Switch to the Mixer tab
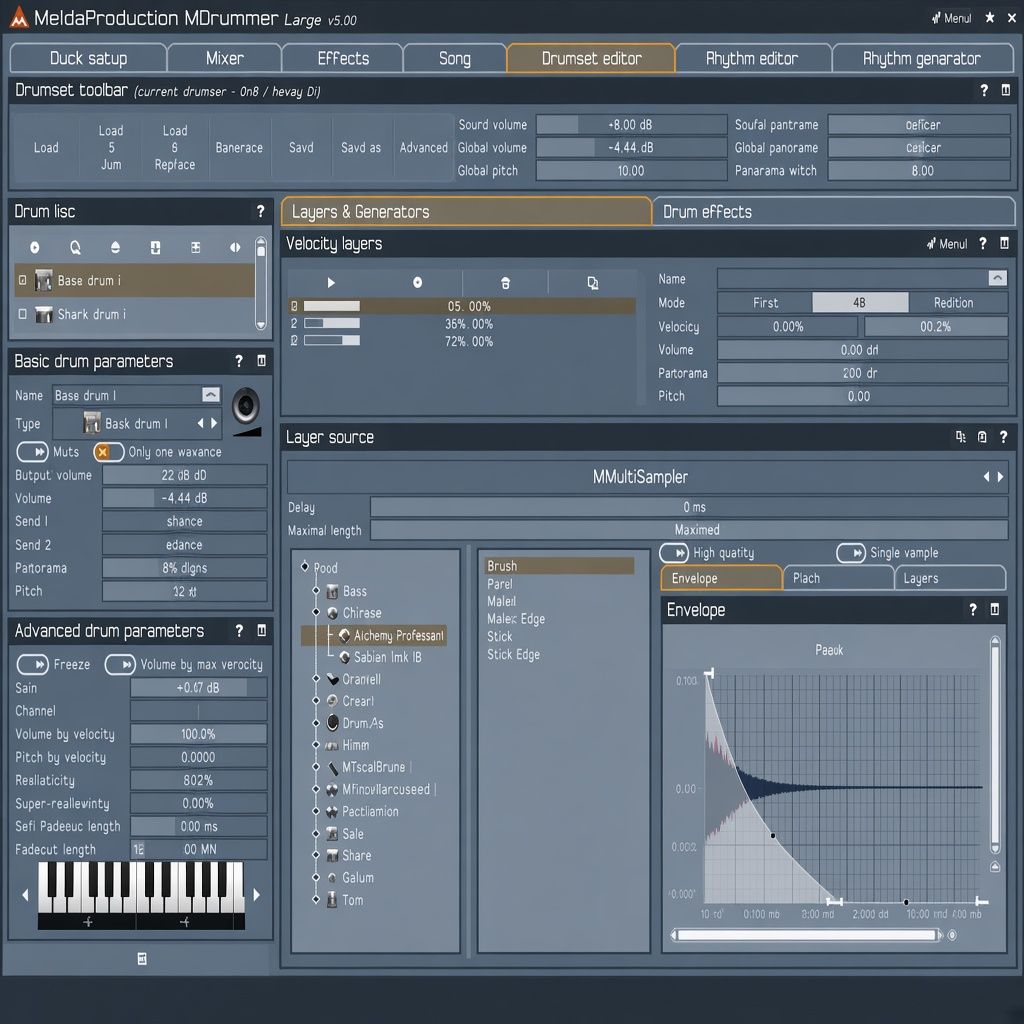The height and width of the screenshot is (1024, 1024). click(x=225, y=58)
